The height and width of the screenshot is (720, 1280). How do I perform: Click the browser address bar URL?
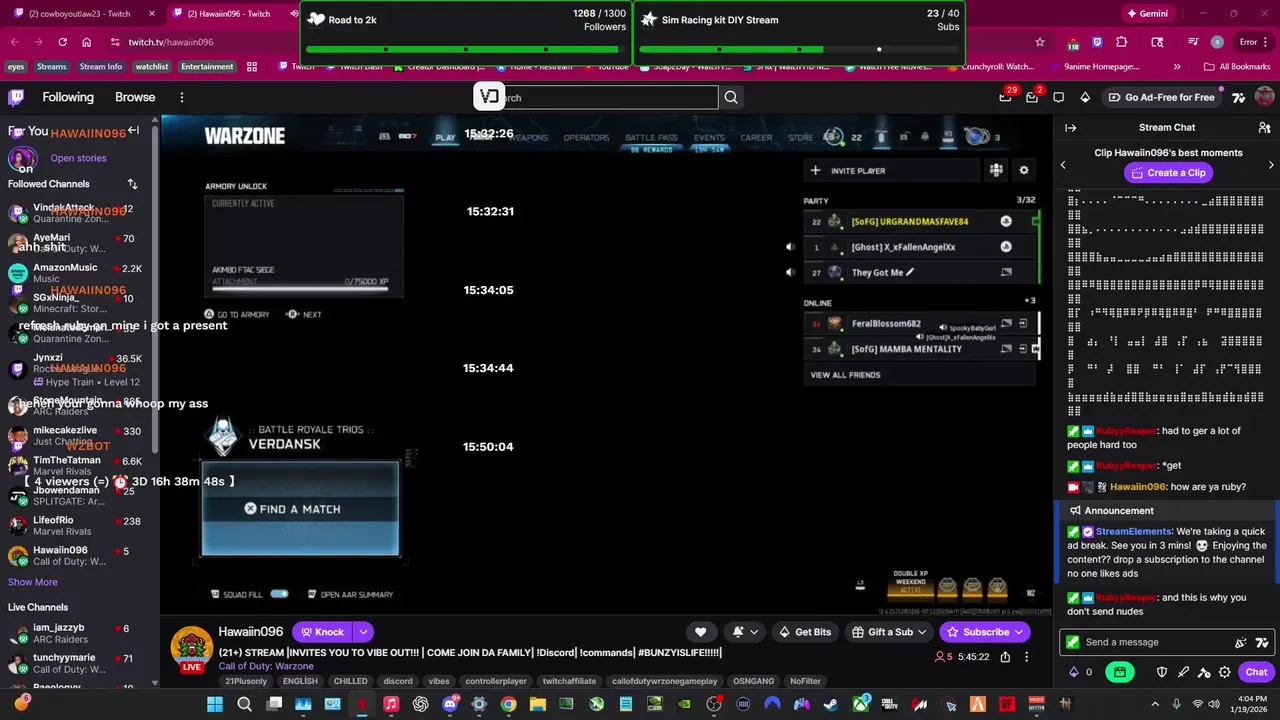click(171, 42)
